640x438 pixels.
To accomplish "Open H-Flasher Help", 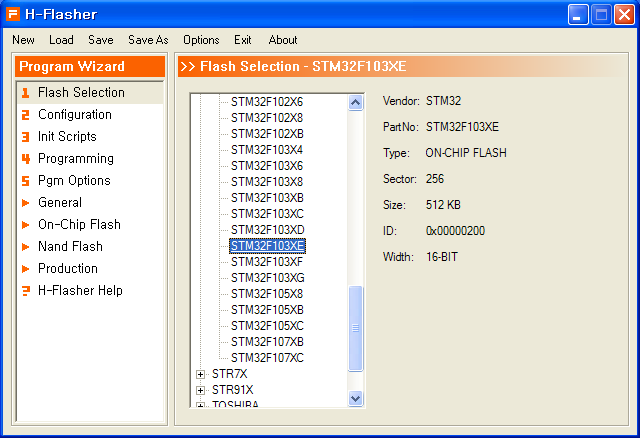I will pos(91,291).
